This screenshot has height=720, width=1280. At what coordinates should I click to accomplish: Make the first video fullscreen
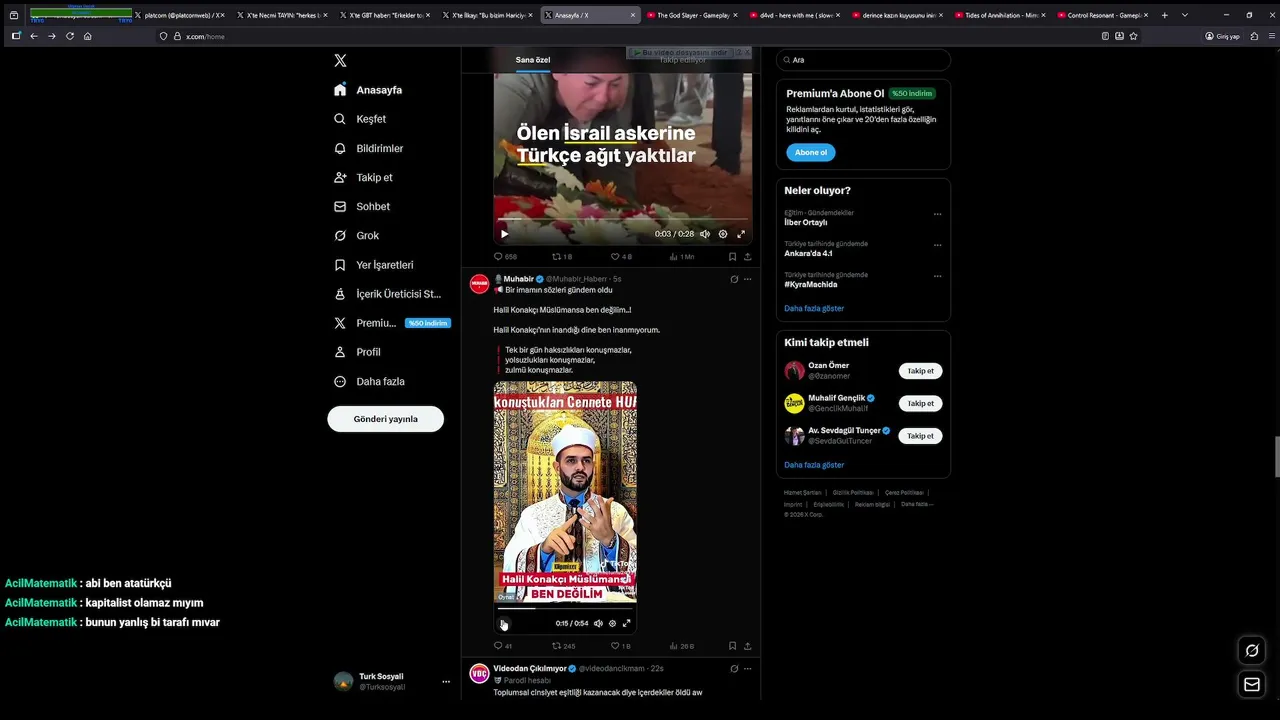741,234
